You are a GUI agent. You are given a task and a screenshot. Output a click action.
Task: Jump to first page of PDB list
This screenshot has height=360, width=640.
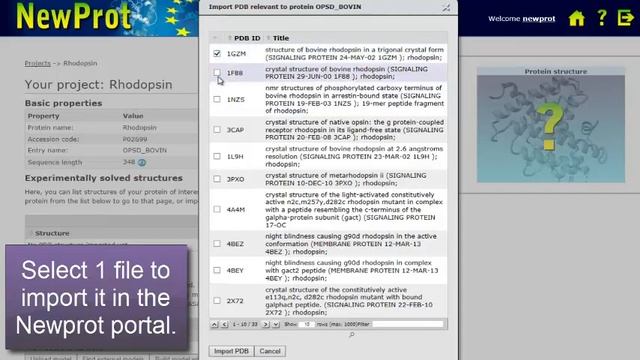[x=214, y=324]
